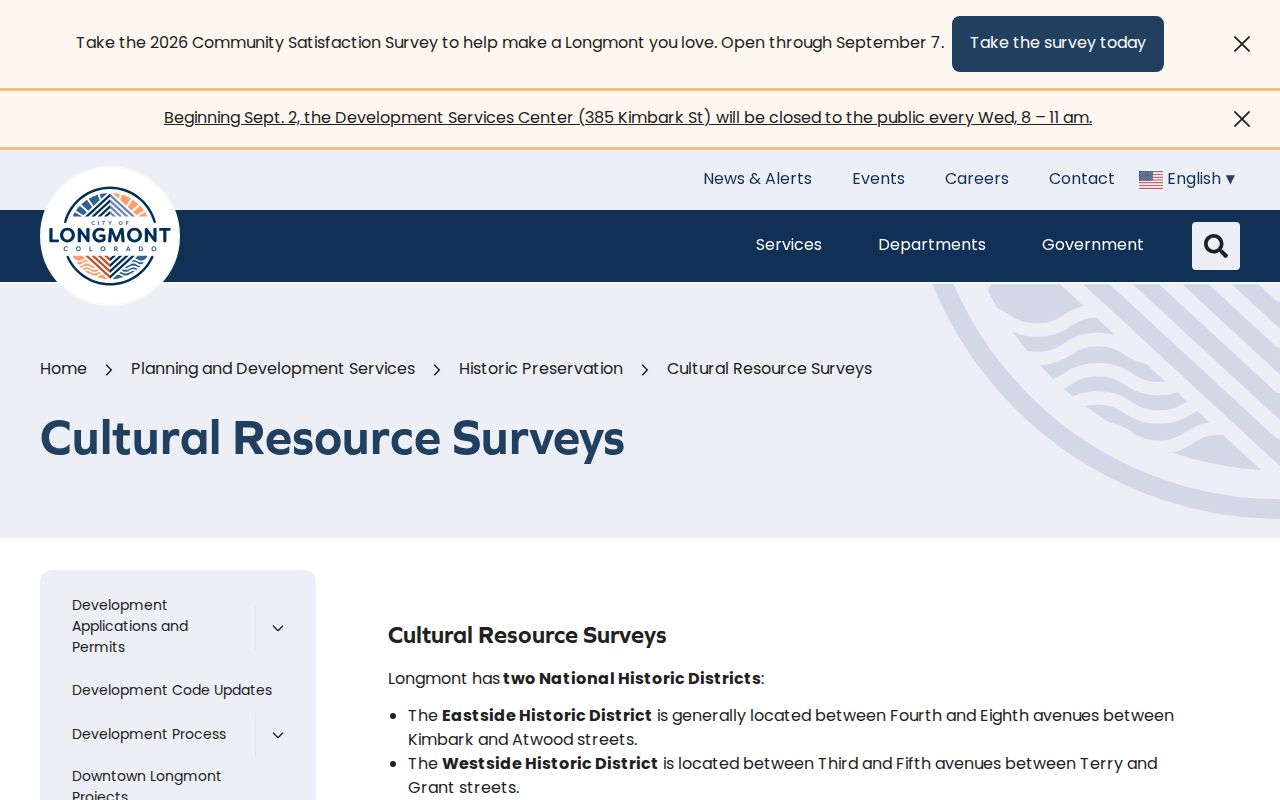Go to Home breadcrumb
Viewport: 1280px width, 800px height.
[x=63, y=369]
